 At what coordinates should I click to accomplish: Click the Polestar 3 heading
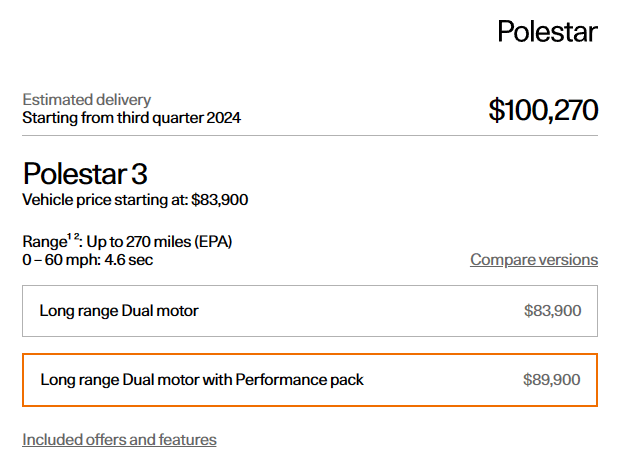(x=85, y=173)
